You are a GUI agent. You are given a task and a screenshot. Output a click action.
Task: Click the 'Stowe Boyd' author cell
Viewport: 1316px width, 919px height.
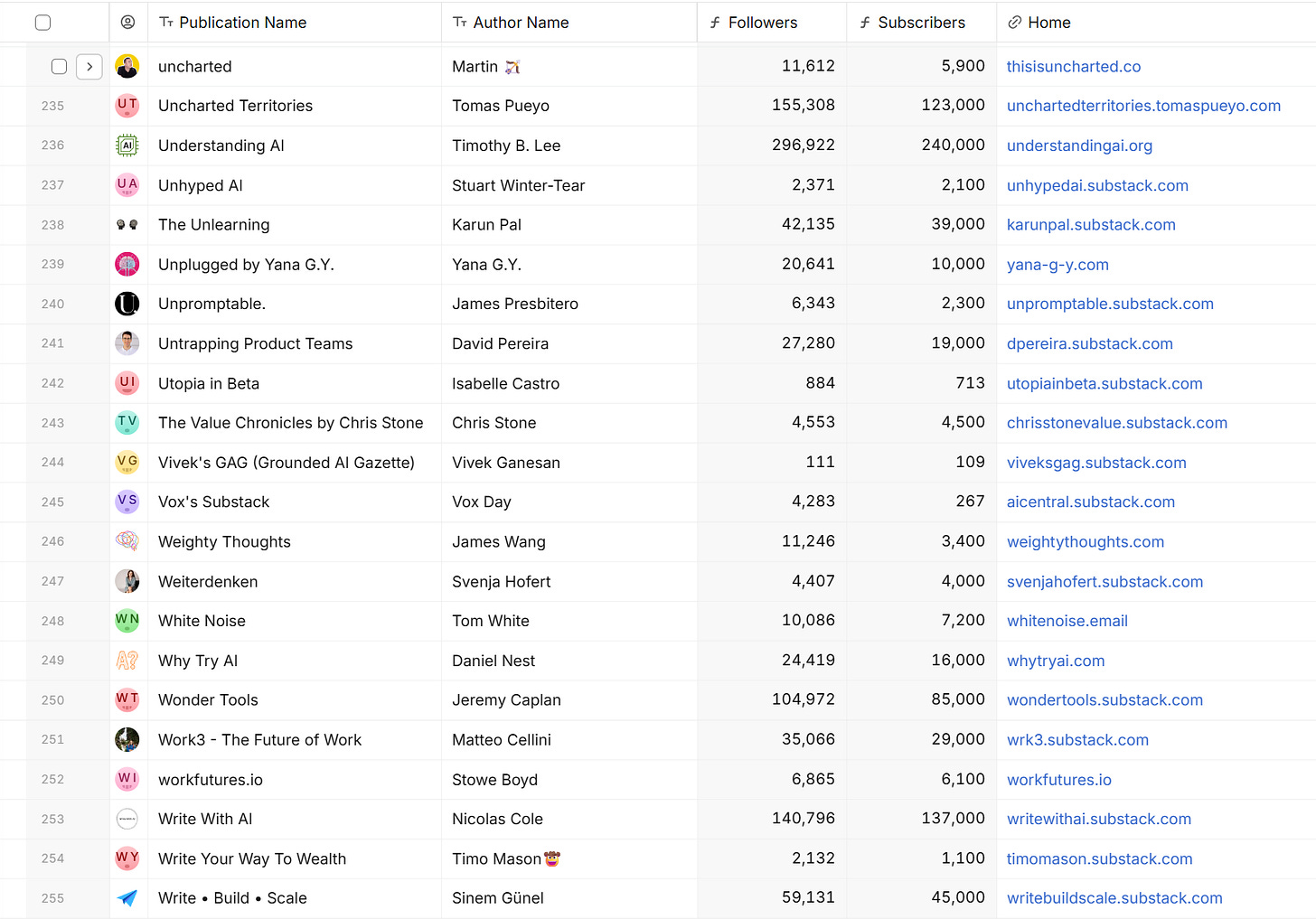(569, 779)
